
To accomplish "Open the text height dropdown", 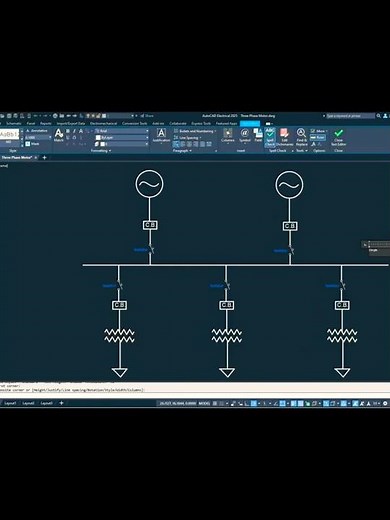I will click(38, 137).
